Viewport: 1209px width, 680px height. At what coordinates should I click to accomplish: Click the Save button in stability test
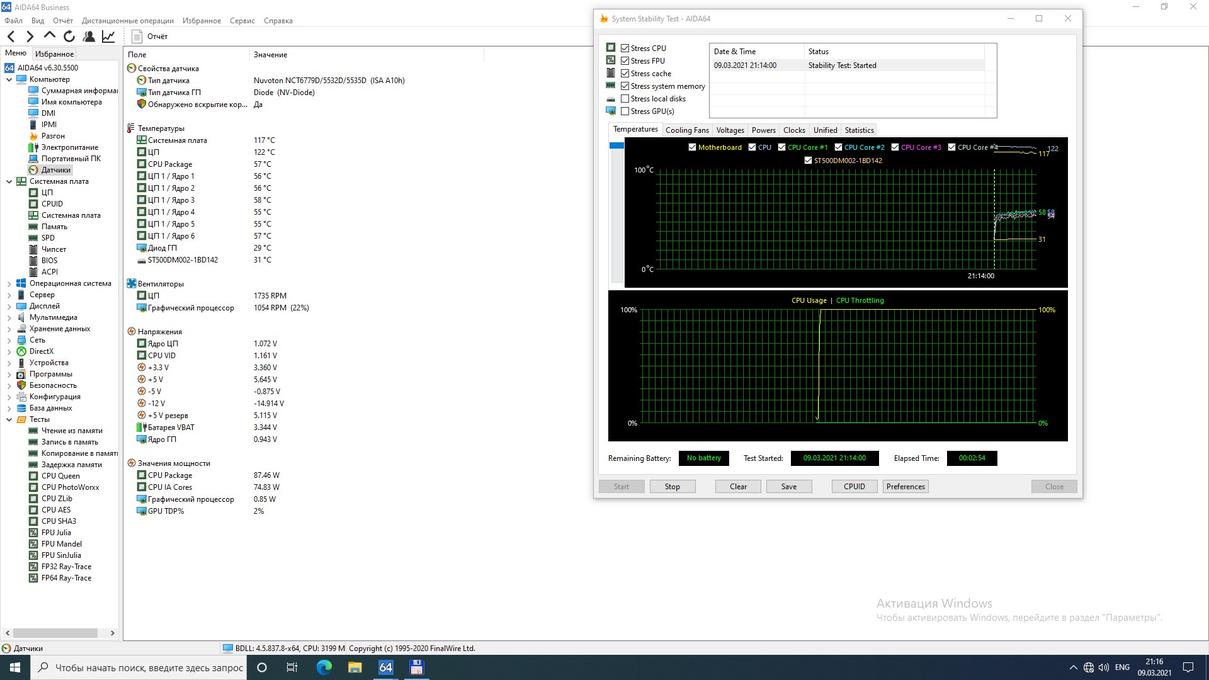pyautogui.click(x=789, y=487)
